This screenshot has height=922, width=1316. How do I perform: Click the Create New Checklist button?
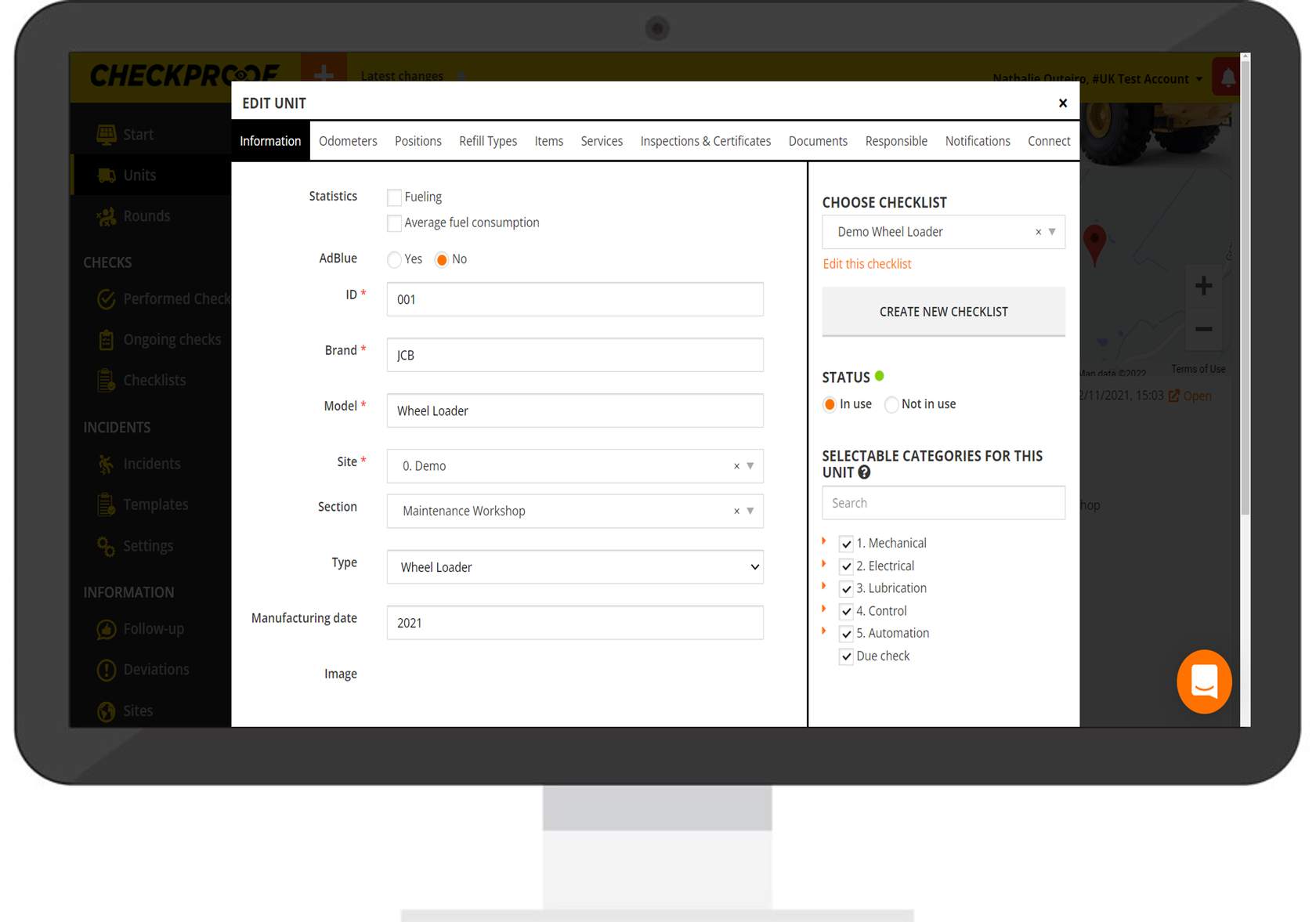(x=943, y=312)
